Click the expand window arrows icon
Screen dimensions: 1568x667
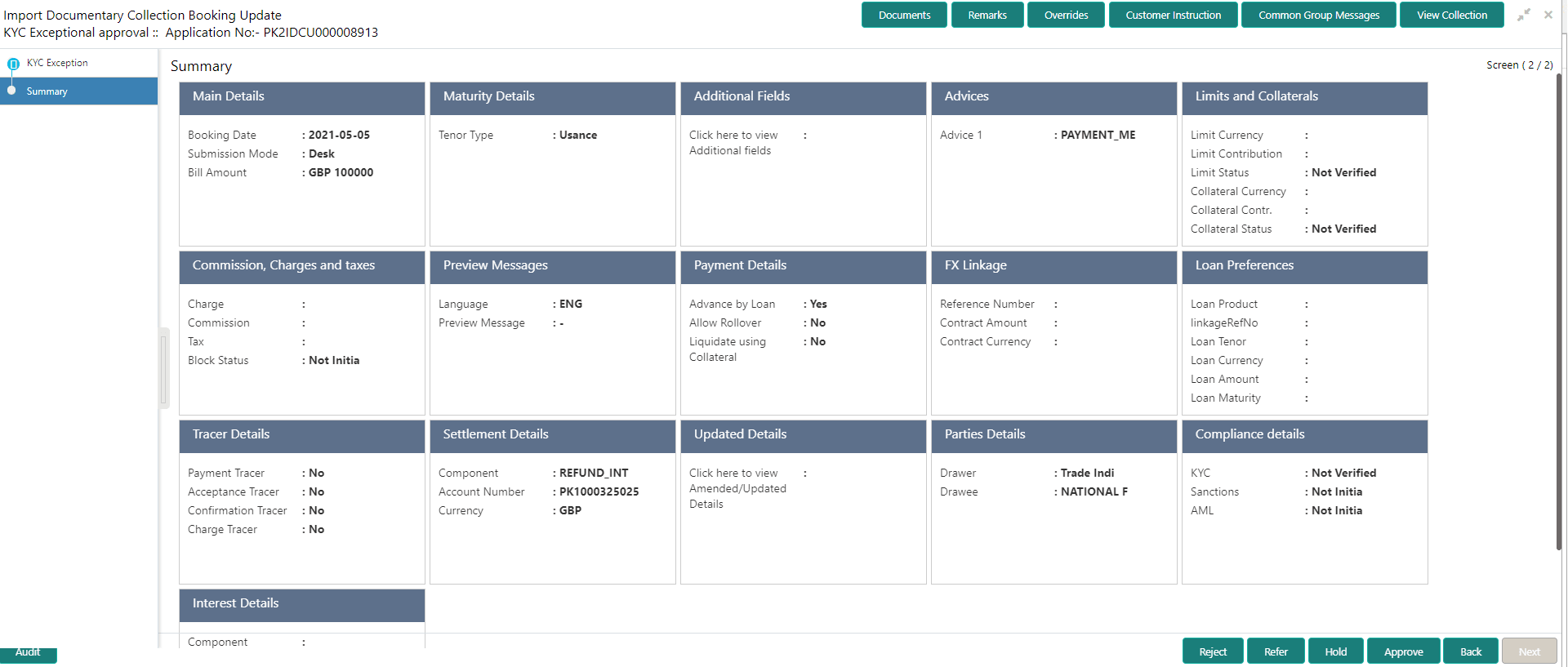tap(1524, 15)
